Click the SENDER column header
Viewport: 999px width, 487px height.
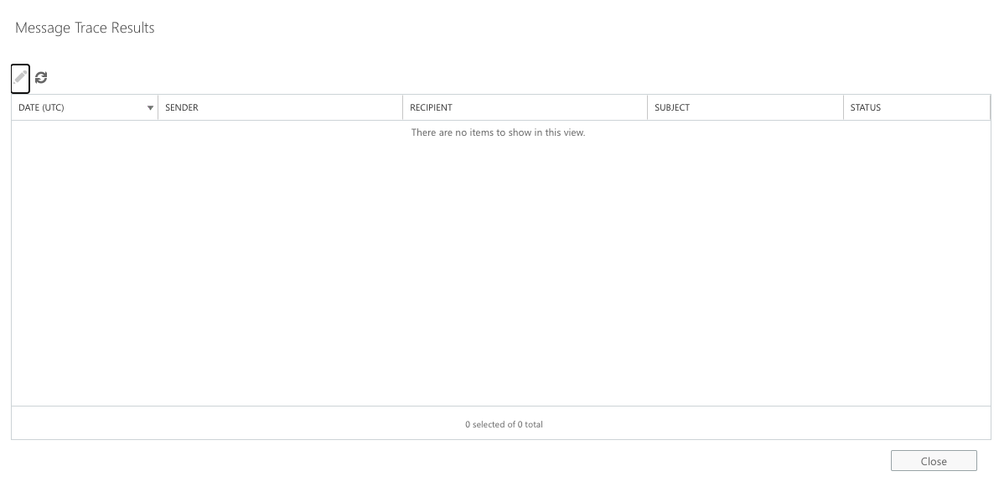(x=280, y=108)
